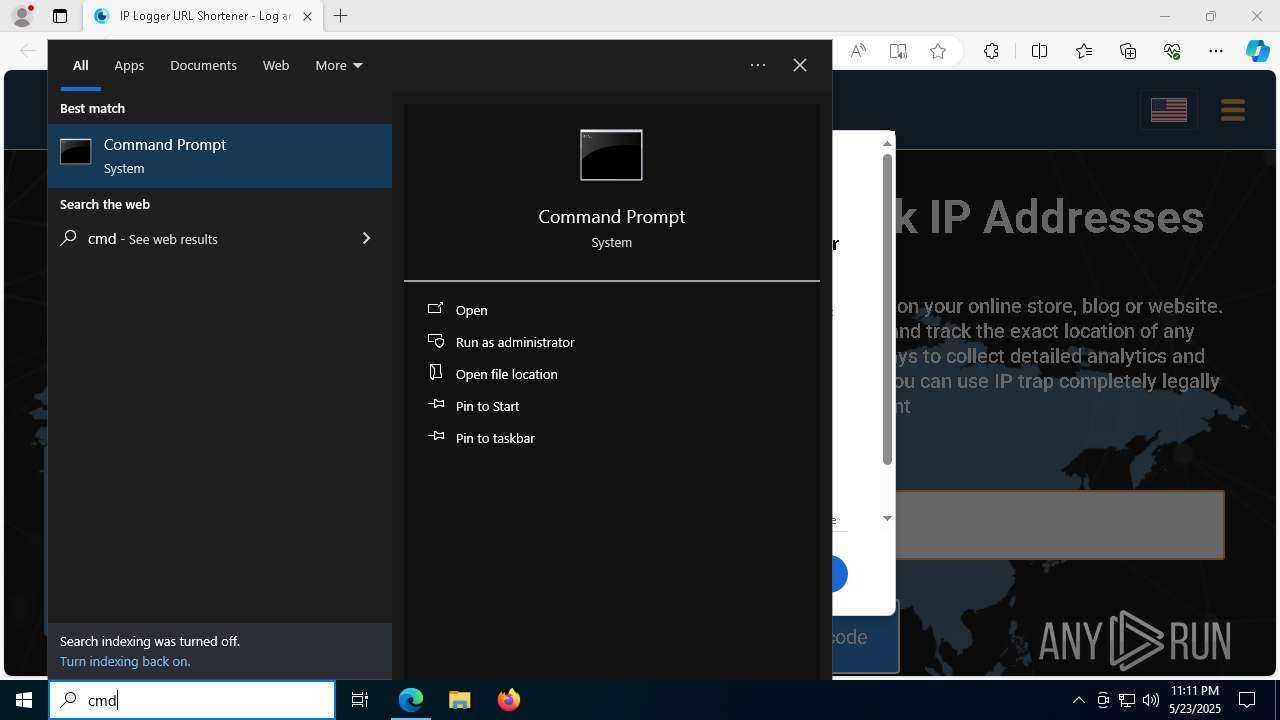1280x720 pixels.
Task: Choose Pin to Start
Action: pyautogui.click(x=612, y=406)
